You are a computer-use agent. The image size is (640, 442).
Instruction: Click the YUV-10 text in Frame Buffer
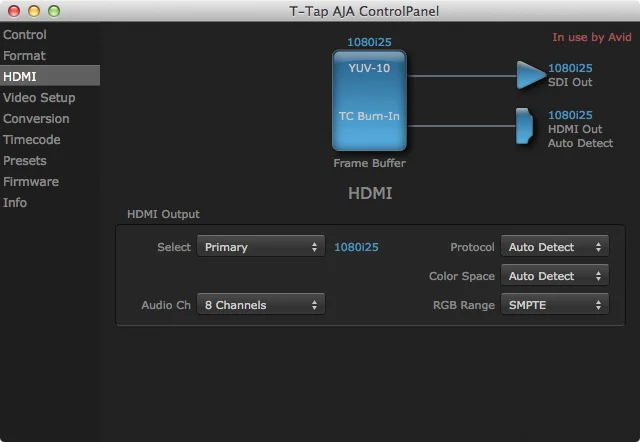coord(369,68)
